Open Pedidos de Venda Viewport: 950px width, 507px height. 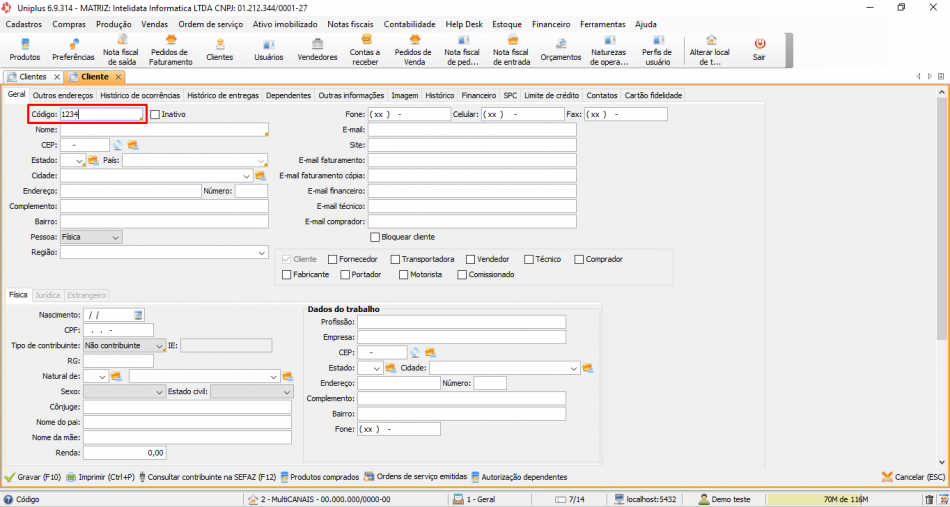pyautogui.click(x=413, y=50)
